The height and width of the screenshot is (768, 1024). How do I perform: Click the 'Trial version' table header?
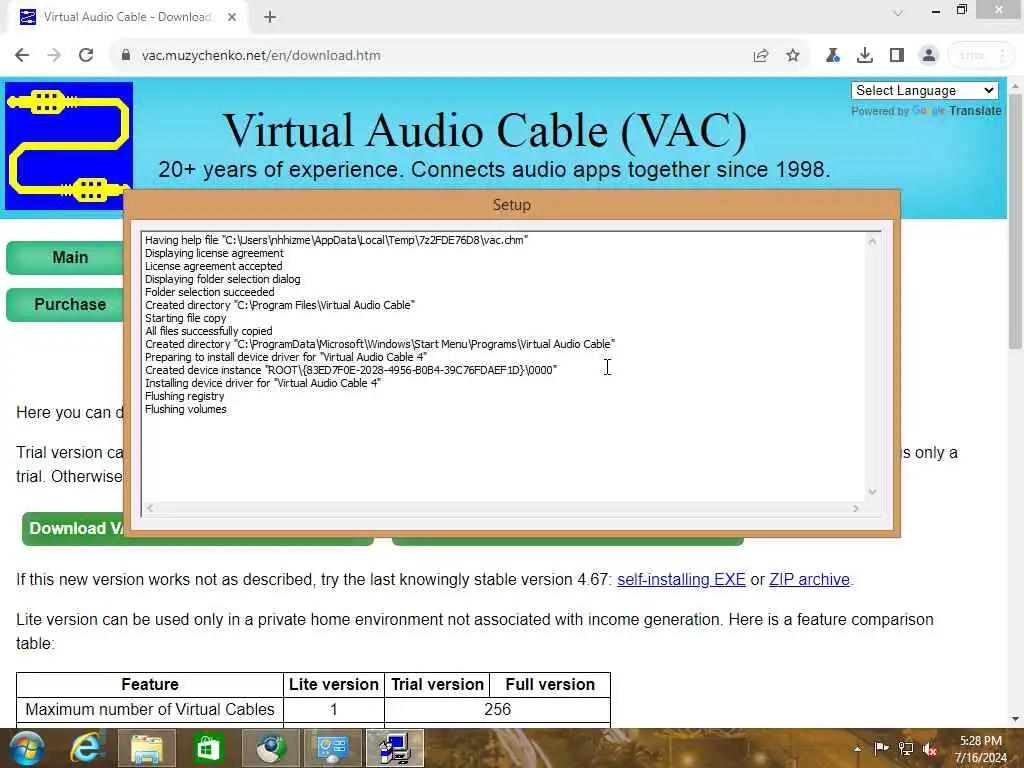(437, 684)
